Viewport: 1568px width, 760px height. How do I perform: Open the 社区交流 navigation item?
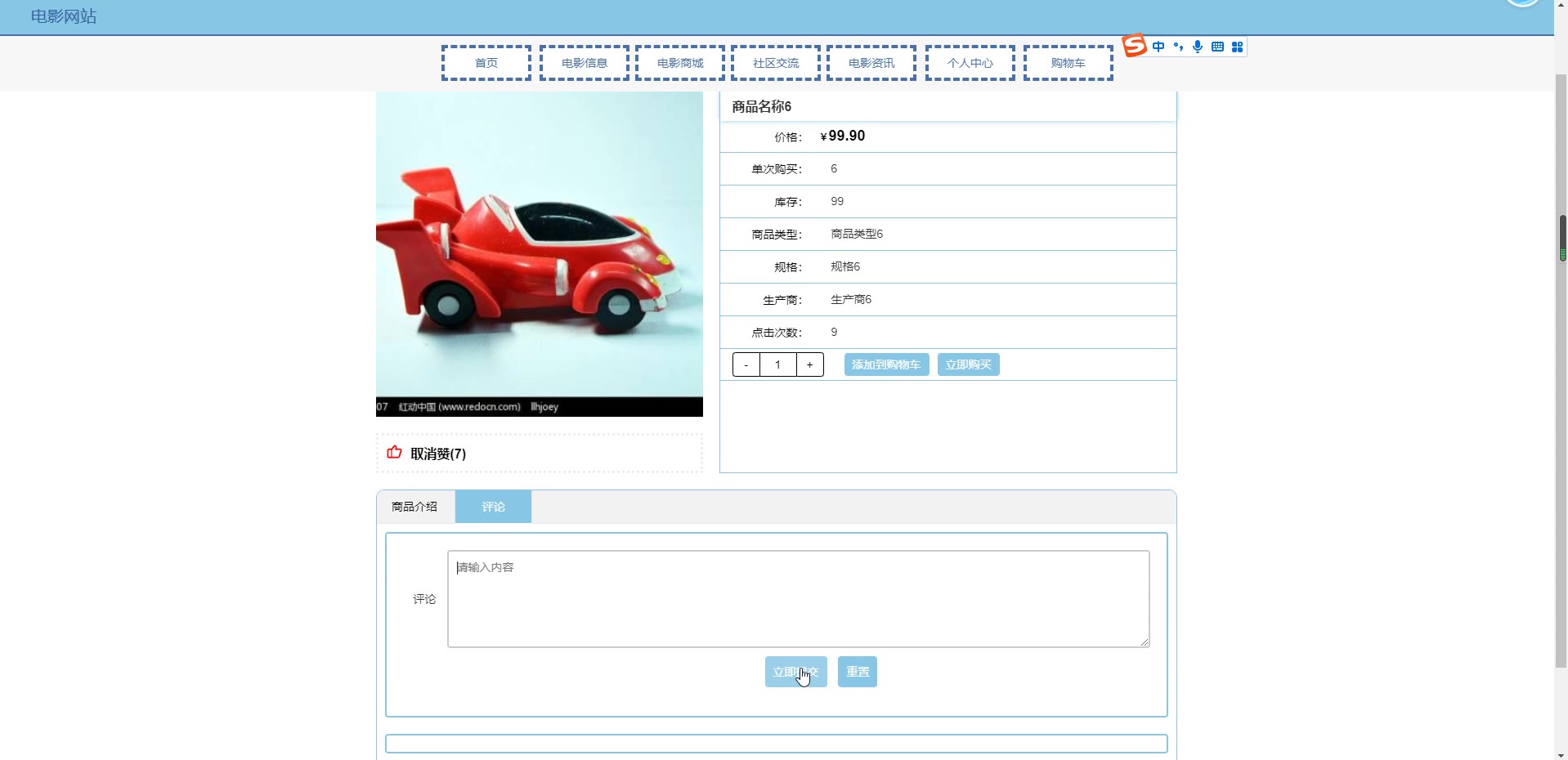776,63
